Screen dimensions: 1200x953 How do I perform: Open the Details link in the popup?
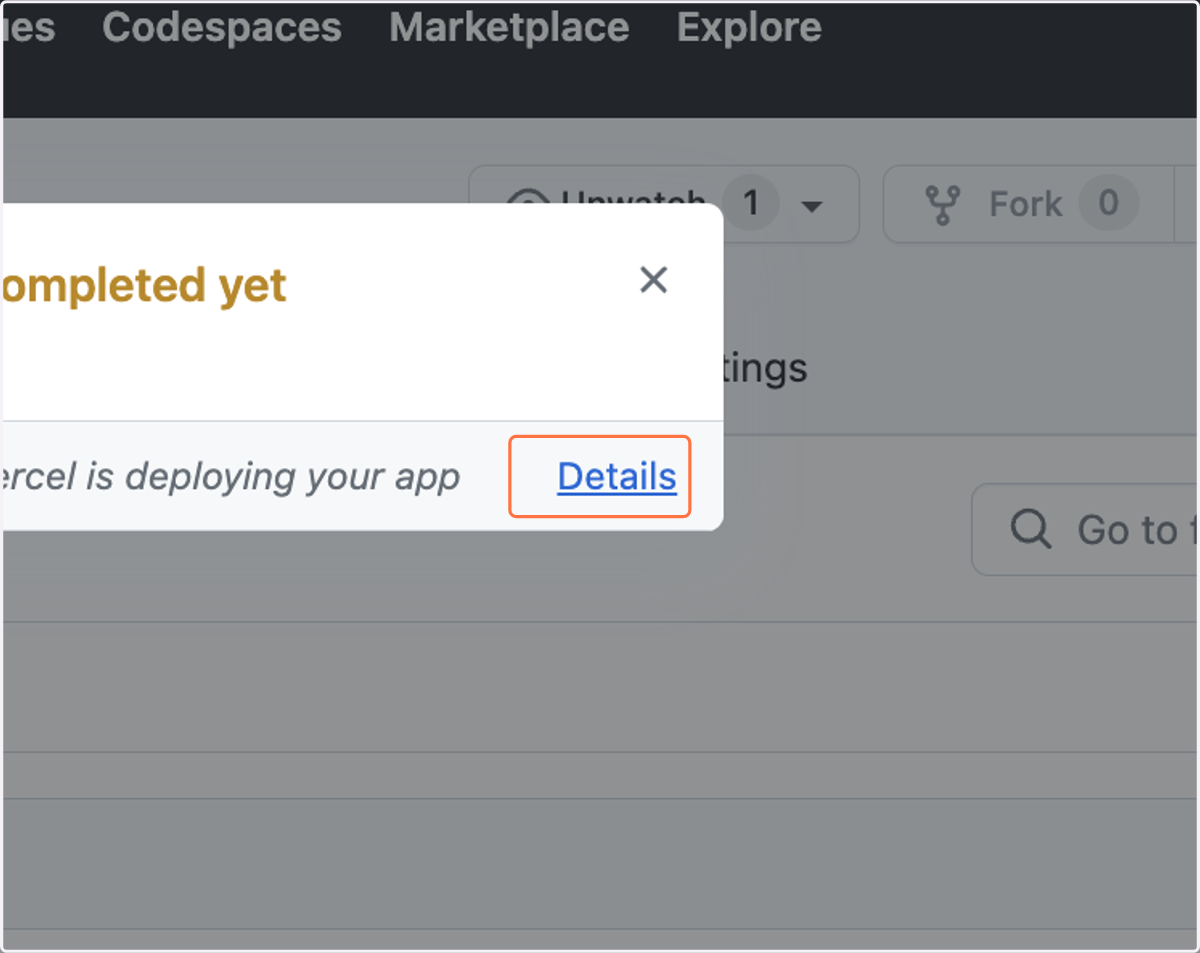617,477
